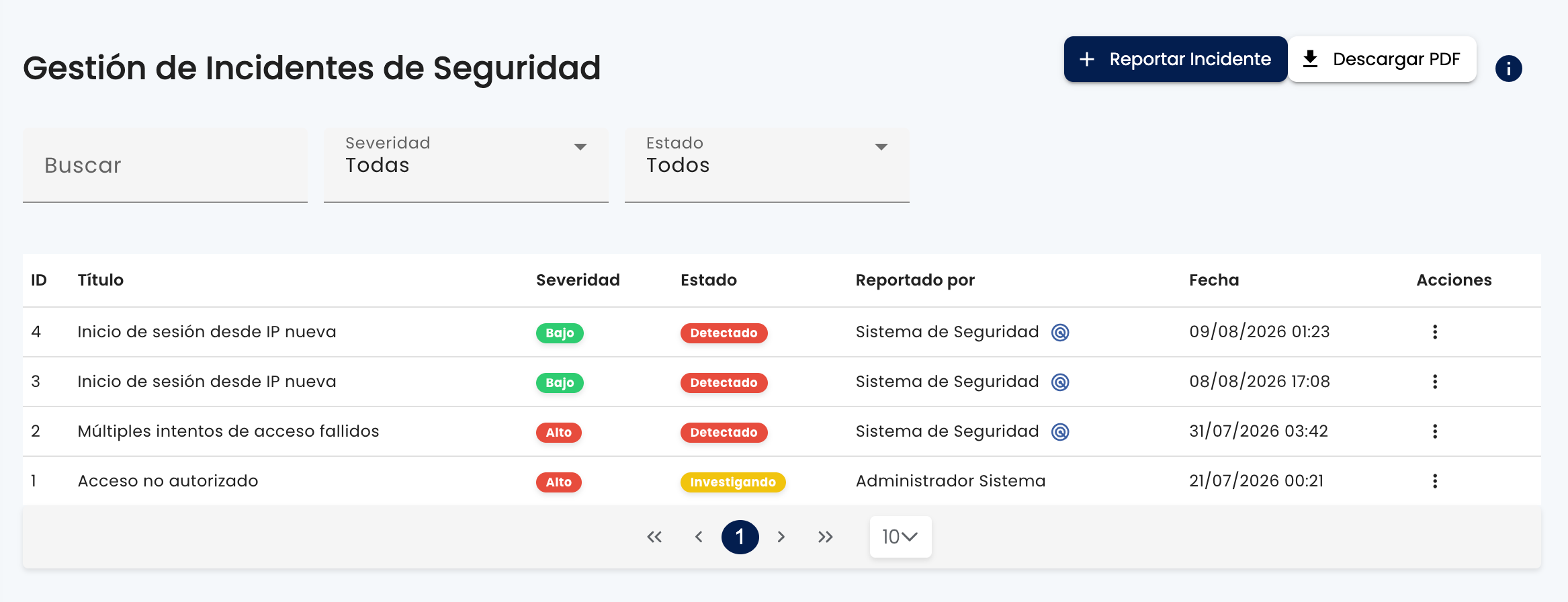Click system-generated icon on incident 4 row
1568x602 pixels.
(x=1060, y=333)
